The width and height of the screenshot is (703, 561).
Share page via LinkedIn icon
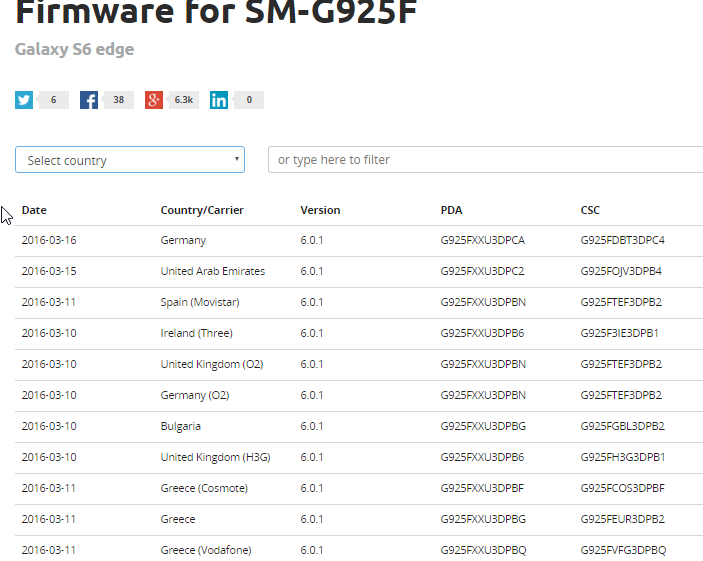pos(219,100)
